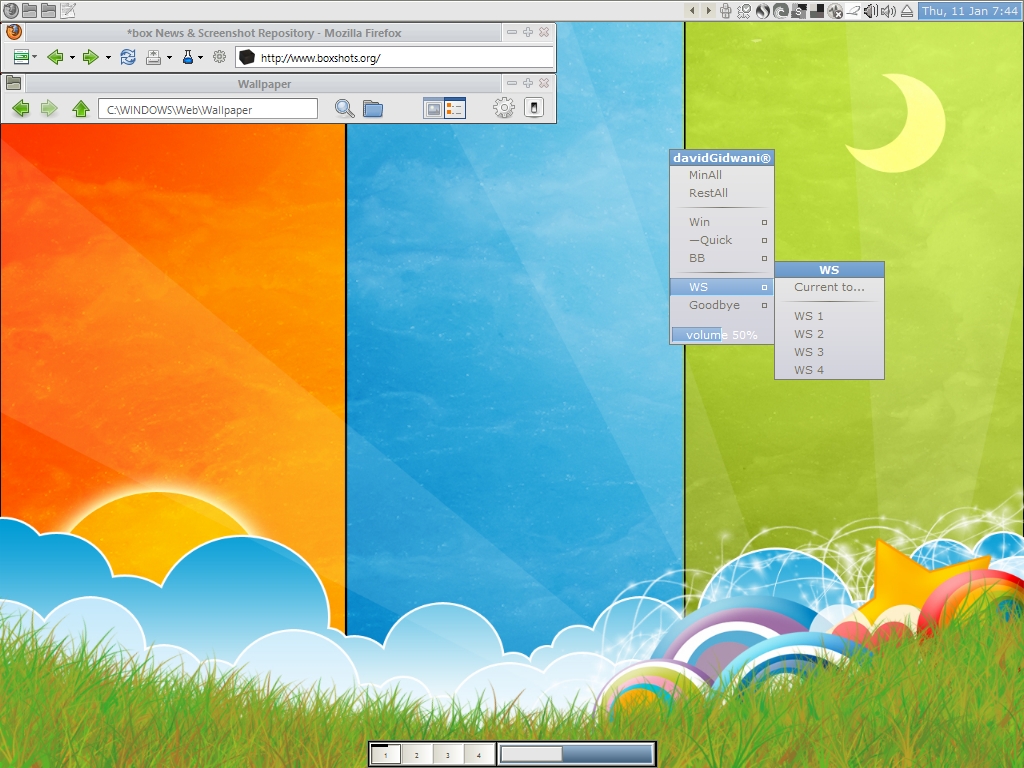Image resolution: width=1024 pixels, height=768 pixels.
Task: Choose Current to... in WS submenu
Action: 829,287
